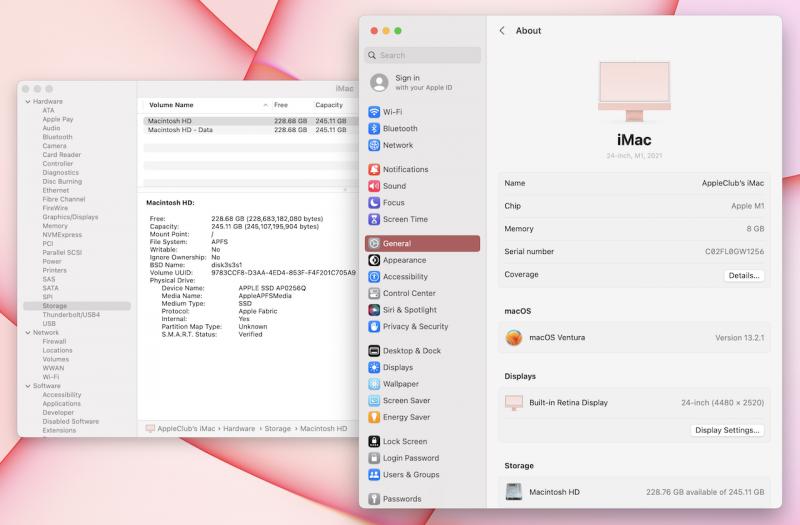The image size is (800, 525).
Task: Open the Appearance icon
Action: [x=374, y=260]
